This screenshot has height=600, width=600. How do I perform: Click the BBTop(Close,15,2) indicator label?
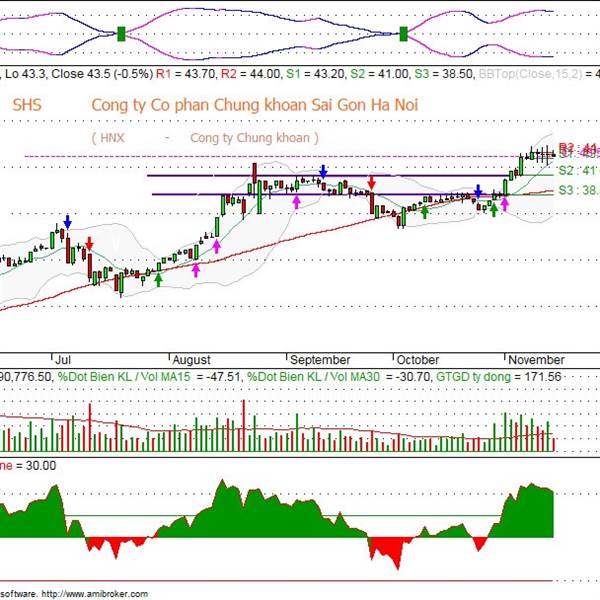point(530,73)
